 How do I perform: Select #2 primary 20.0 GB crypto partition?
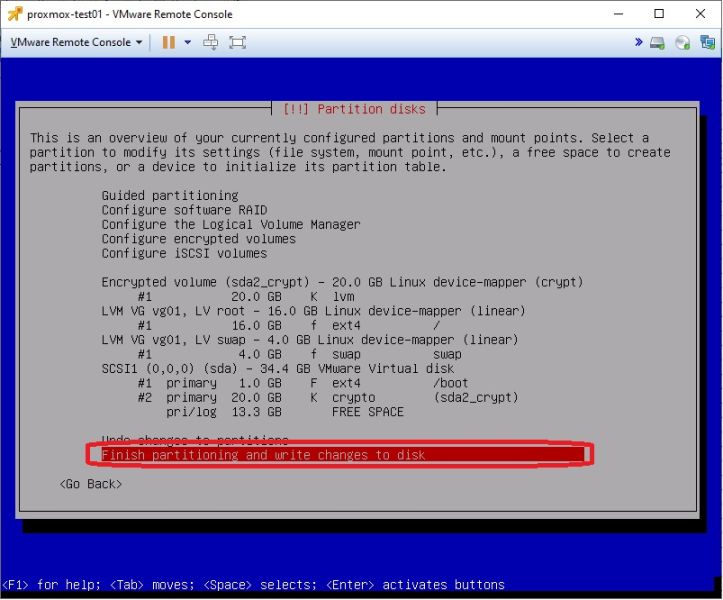[328, 398]
